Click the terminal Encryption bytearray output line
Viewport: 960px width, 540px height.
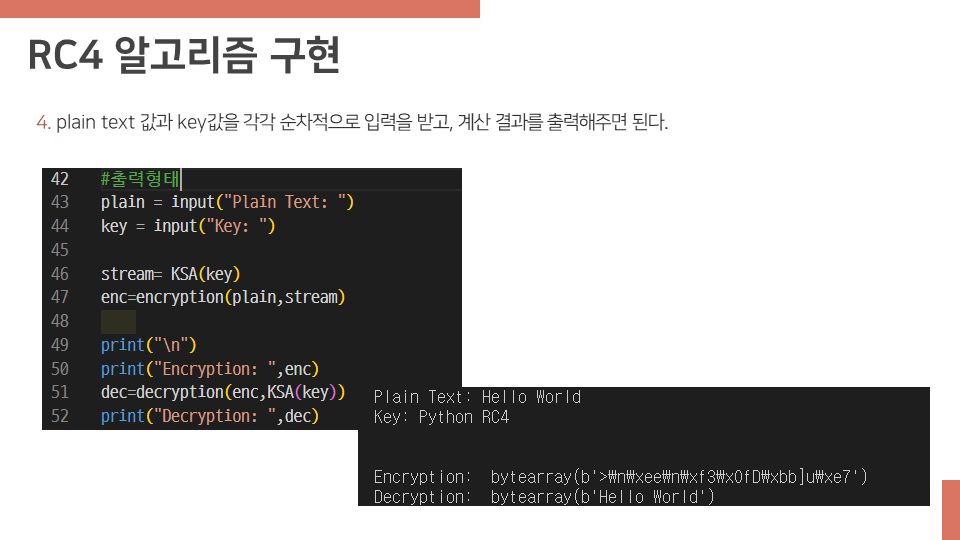pos(620,476)
